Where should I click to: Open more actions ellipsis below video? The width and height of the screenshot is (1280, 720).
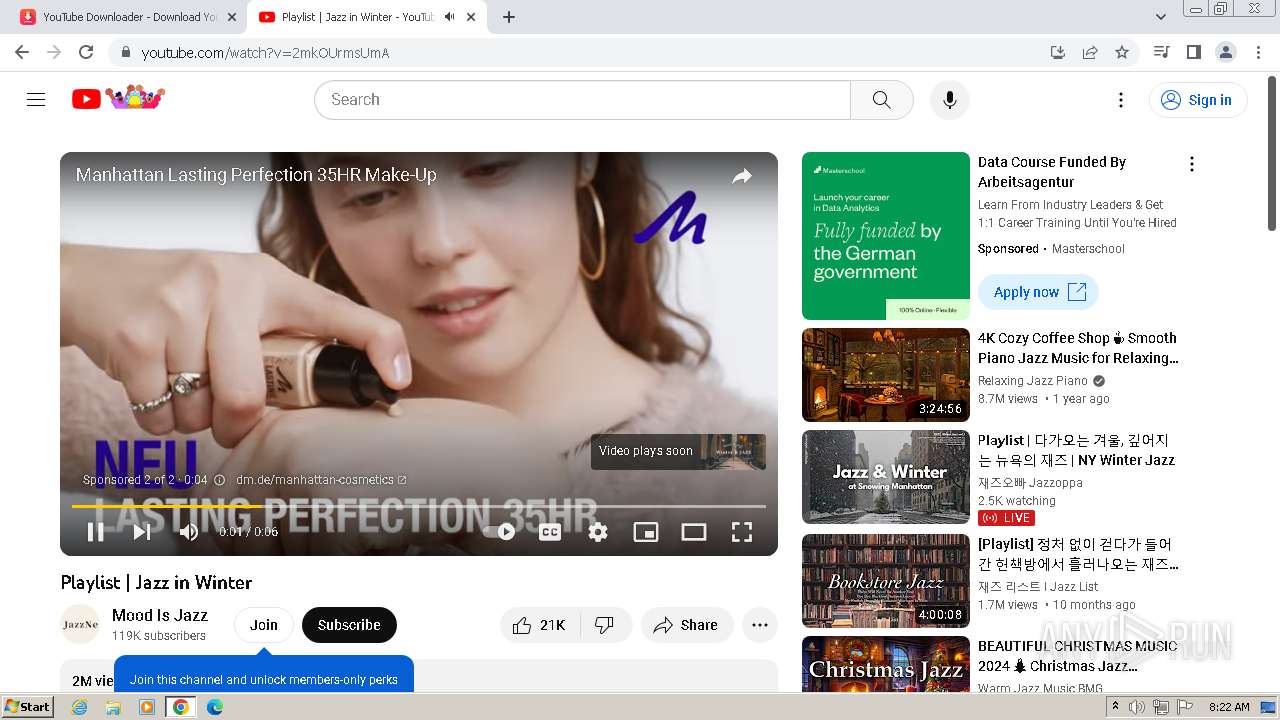760,625
